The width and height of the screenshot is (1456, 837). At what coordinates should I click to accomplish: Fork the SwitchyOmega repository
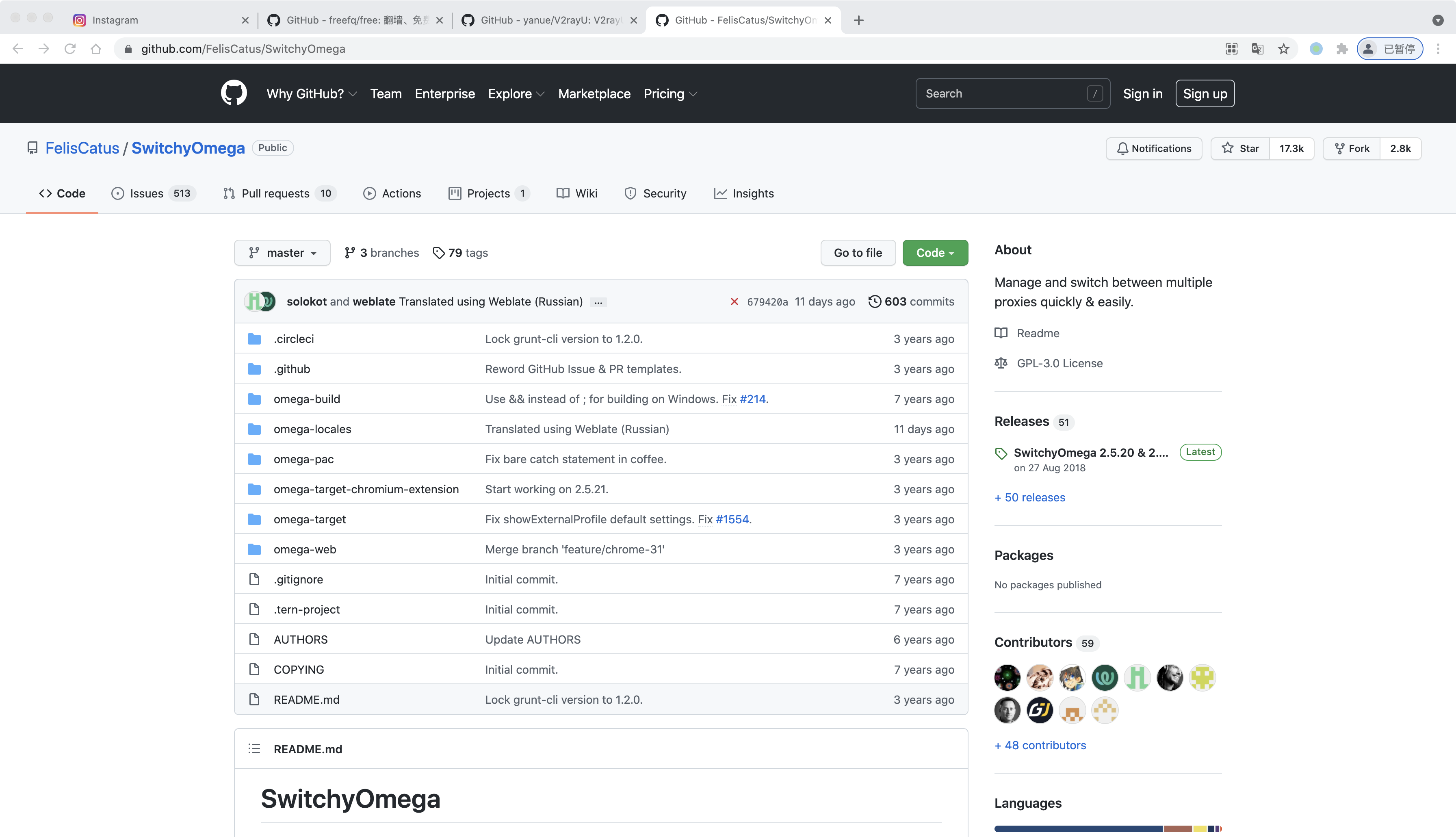click(1352, 148)
